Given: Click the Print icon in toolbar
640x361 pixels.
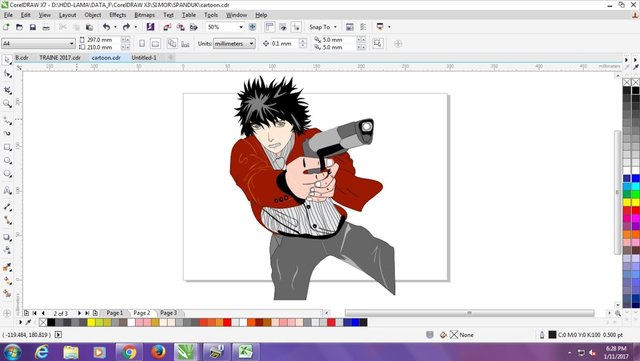Looking at the screenshot, I should [46, 27].
